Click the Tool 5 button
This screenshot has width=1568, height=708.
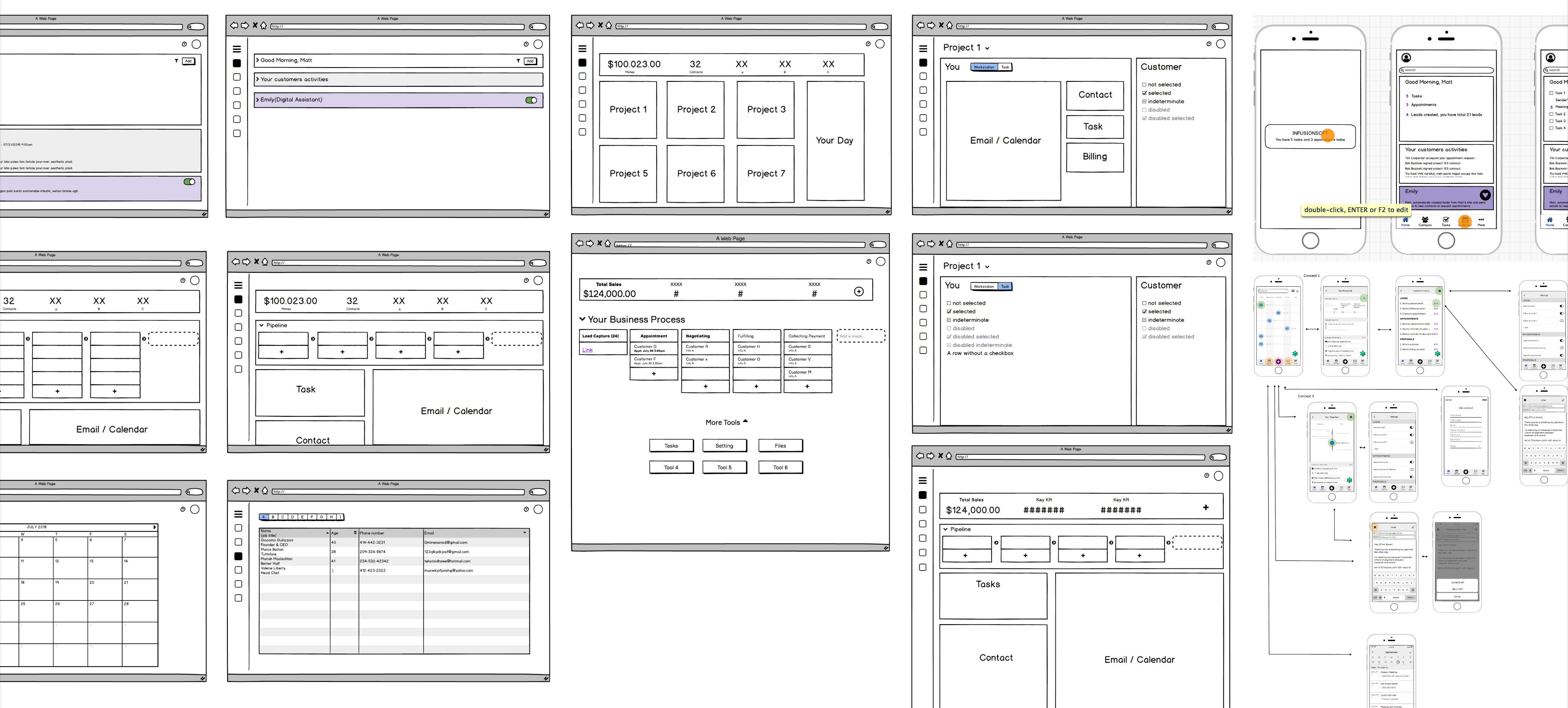pyautogui.click(x=724, y=468)
